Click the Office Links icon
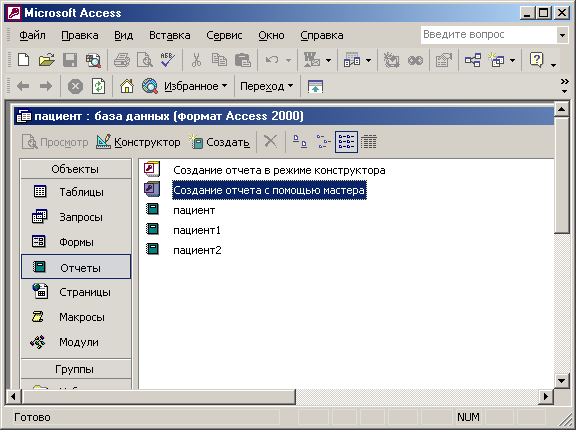 pyautogui.click(x=312, y=60)
